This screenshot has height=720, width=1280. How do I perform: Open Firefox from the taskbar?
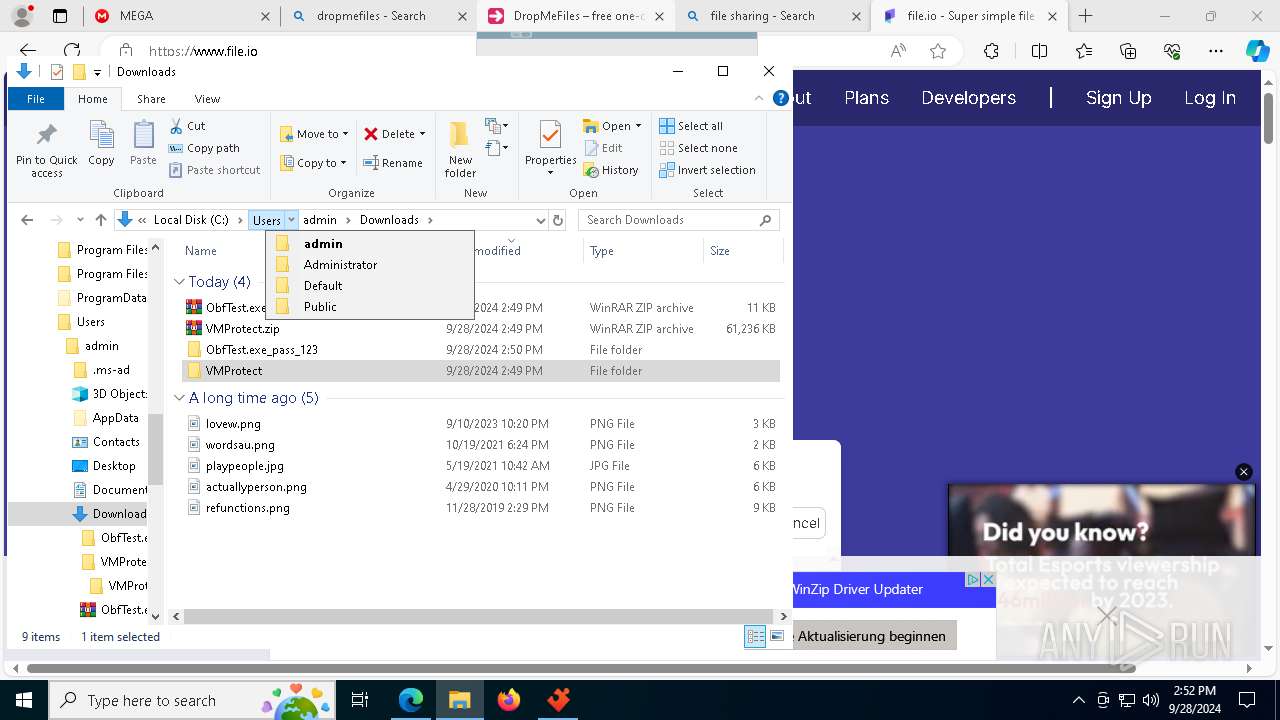click(509, 700)
